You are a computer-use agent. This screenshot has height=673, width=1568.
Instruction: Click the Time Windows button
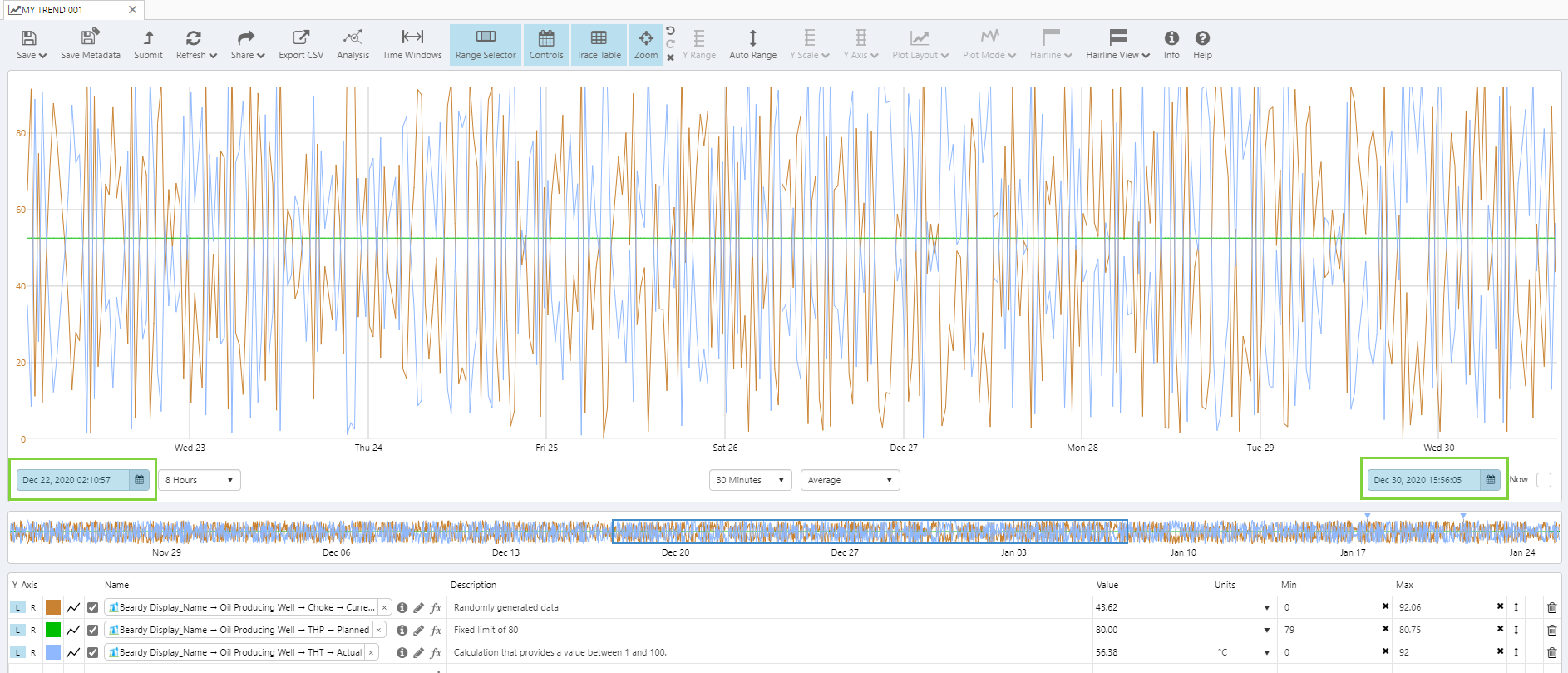(x=412, y=45)
